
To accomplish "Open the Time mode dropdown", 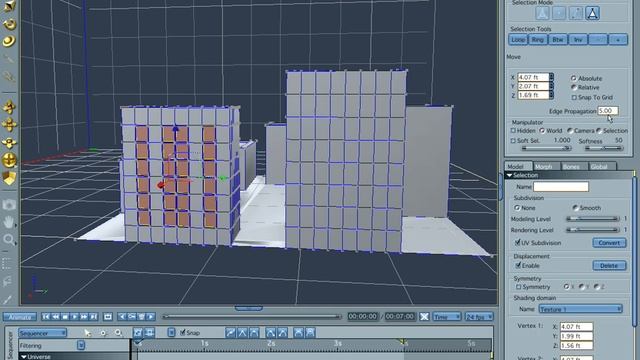I will (x=447, y=316).
